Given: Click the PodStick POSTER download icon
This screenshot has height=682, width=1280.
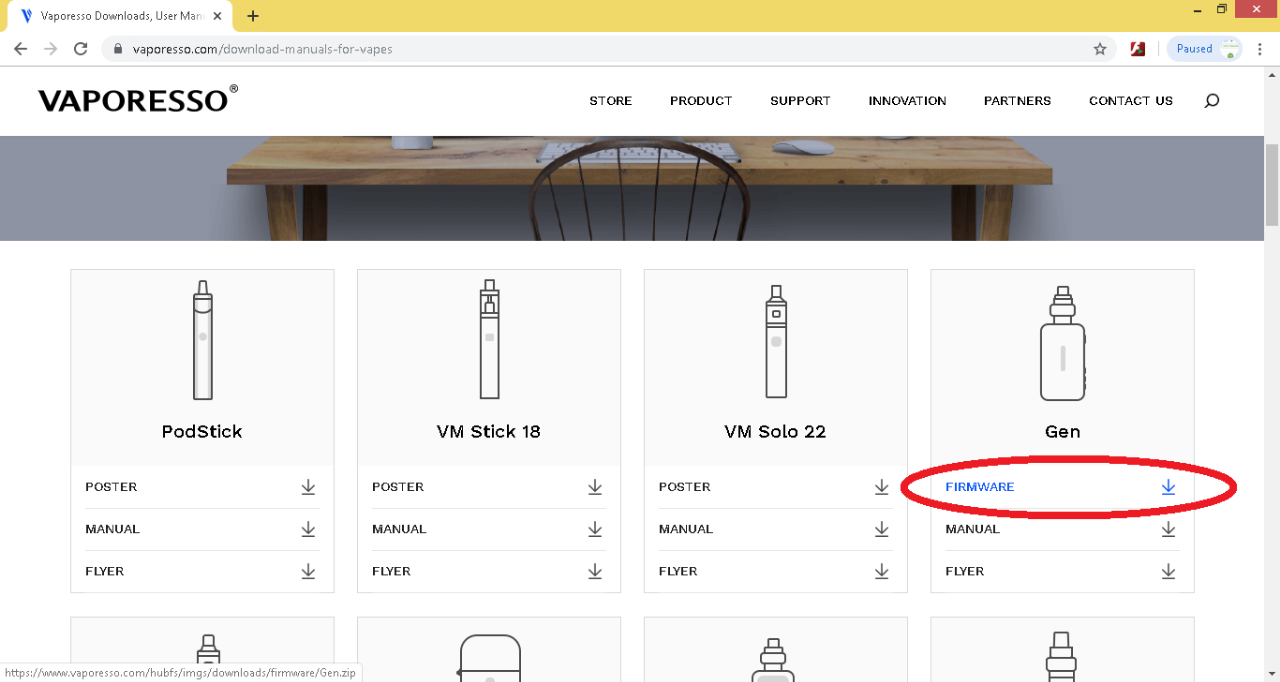Looking at the screenshot, I should [308, 487].
